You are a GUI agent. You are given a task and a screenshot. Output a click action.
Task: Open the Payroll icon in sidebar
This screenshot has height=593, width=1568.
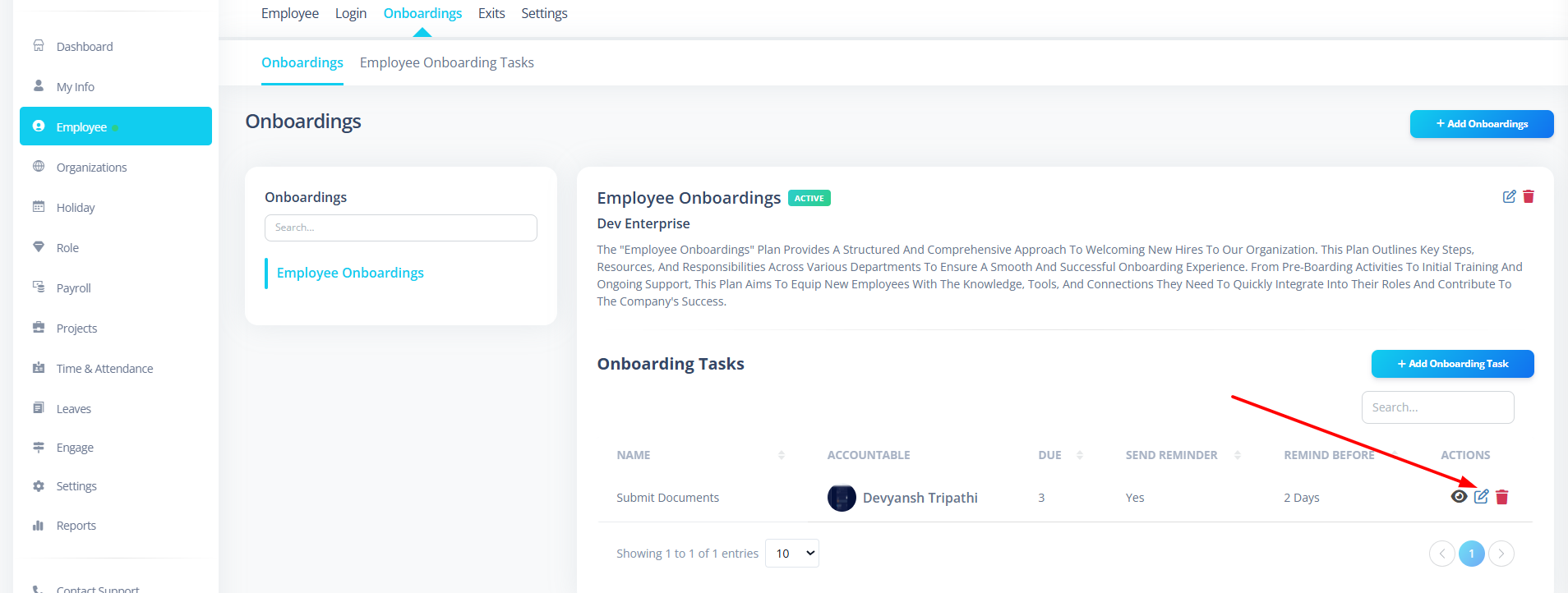point(39,287)
